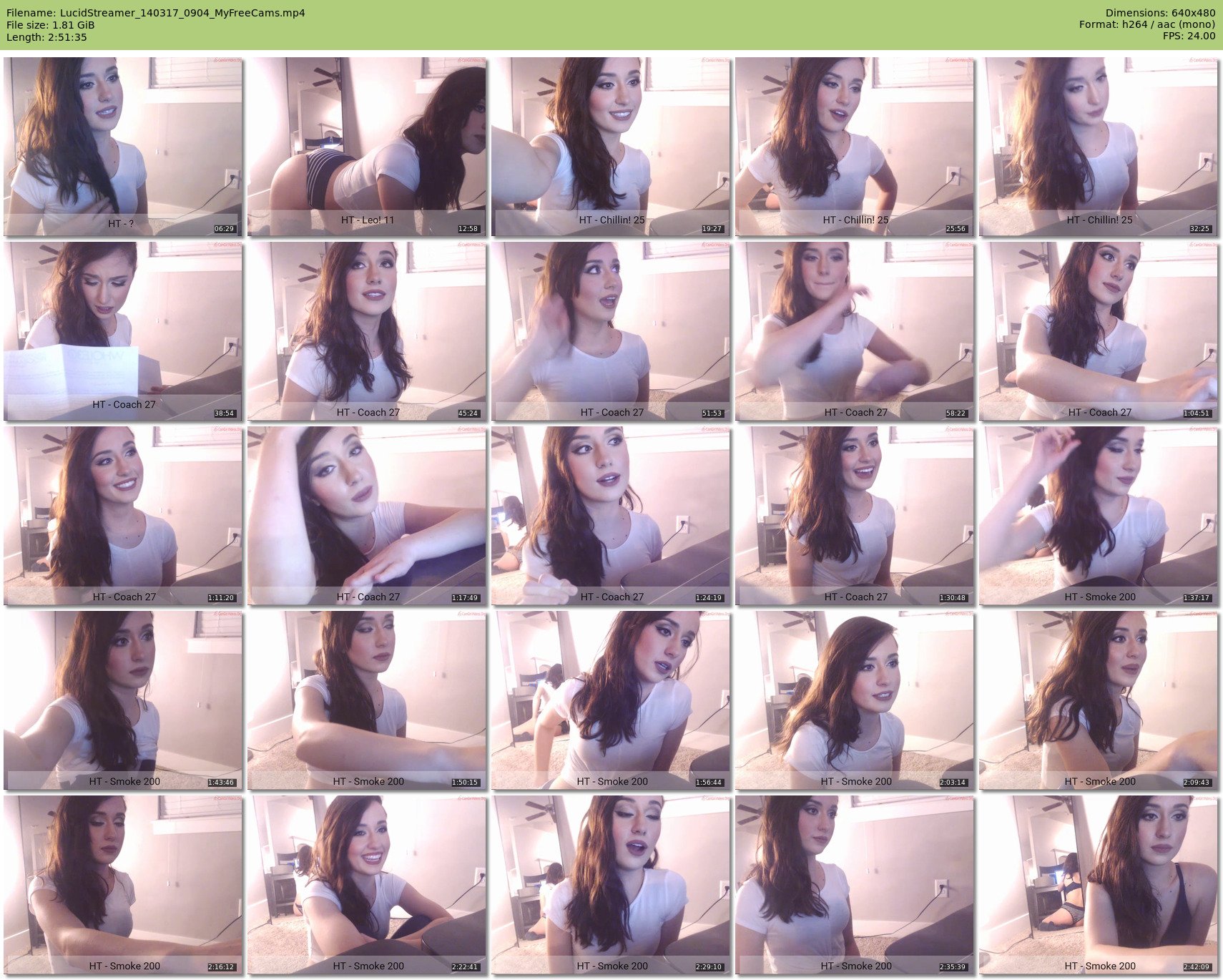Open the first "HT - Smoke 200" frame at 1:37:17
Screen dimensions: 1223x980
coord(1098,515)
